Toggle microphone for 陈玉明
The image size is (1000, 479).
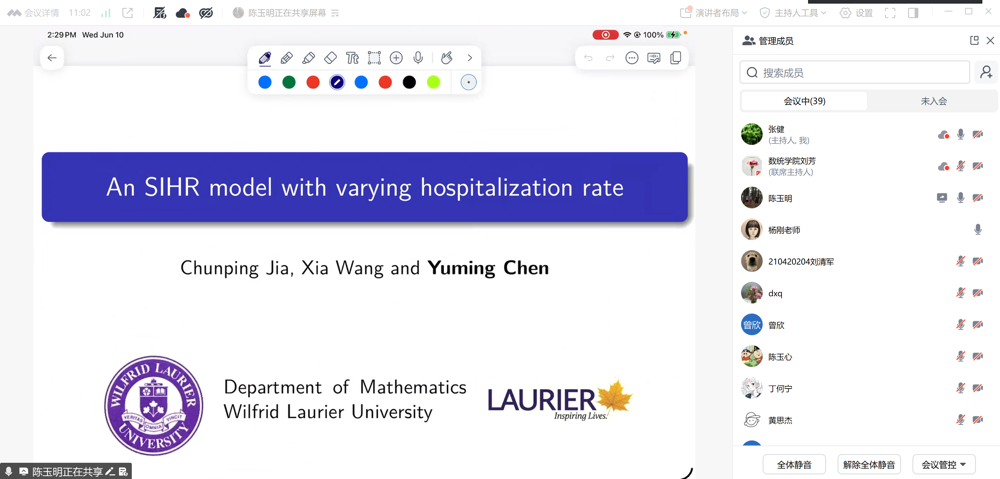pyautogui.click(x=960, y=198)
